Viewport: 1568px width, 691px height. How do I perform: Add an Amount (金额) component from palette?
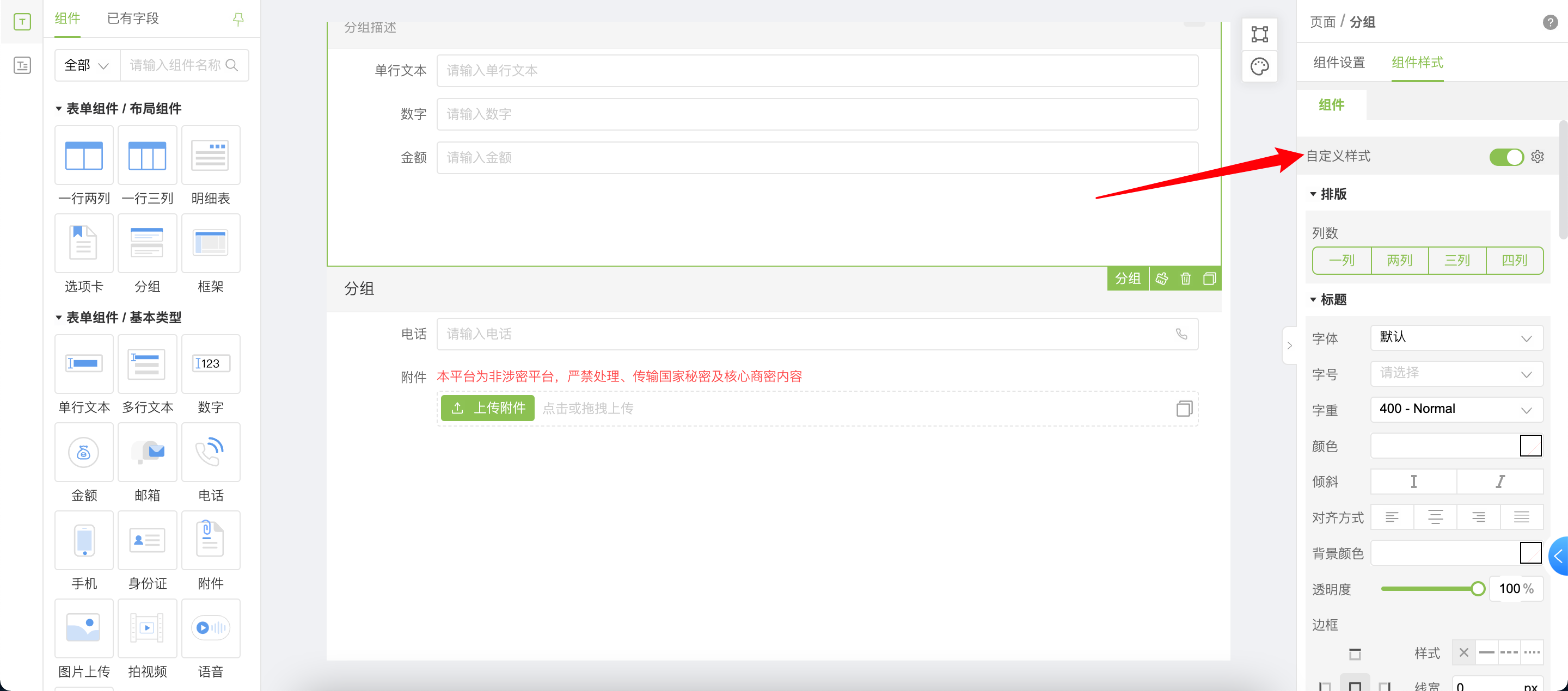coord(83,452)
